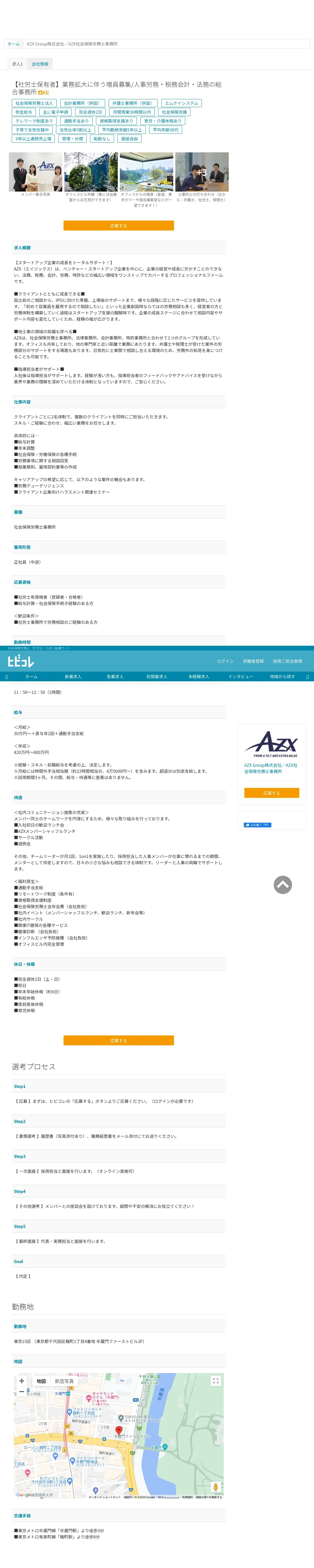Click the 主に電子申請 tag
314x1568 pixels.
[55, 112]
